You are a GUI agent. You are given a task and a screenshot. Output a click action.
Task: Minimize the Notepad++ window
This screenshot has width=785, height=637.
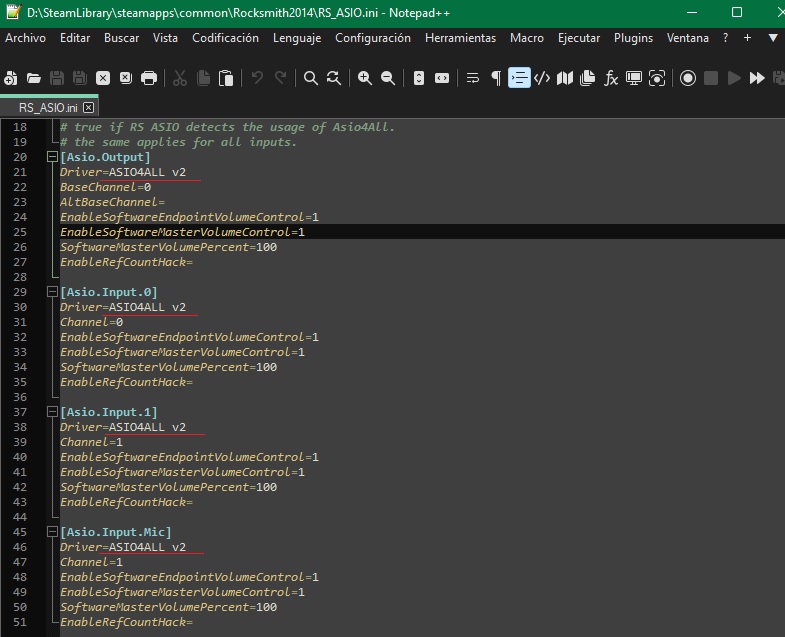tap(692, 13)
